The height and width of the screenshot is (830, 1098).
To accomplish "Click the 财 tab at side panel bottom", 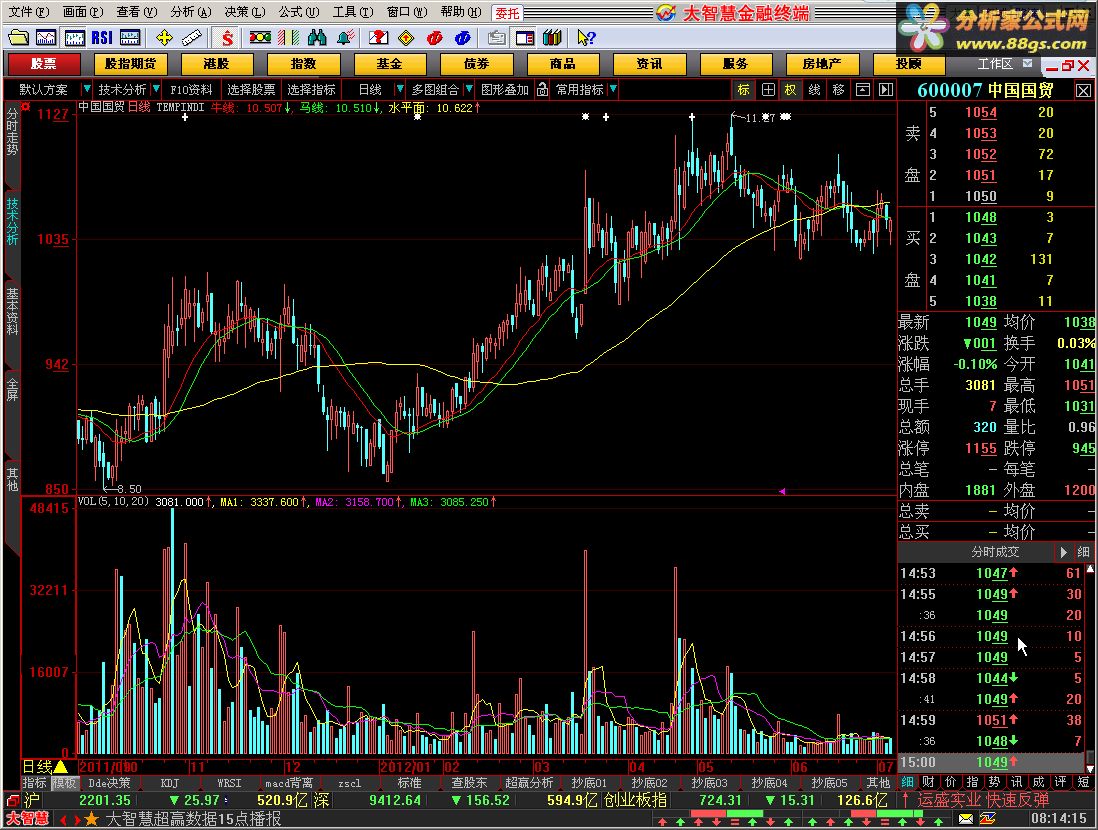I will [929, 782].
